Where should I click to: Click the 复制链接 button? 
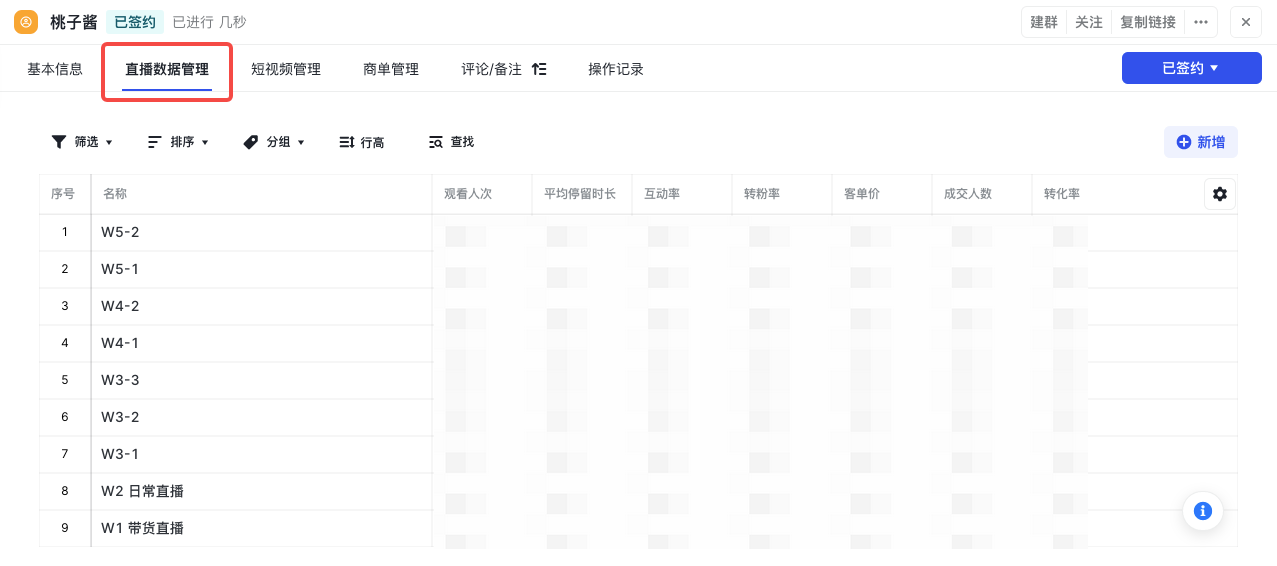pyautogui.click(x=1148, y=22)
